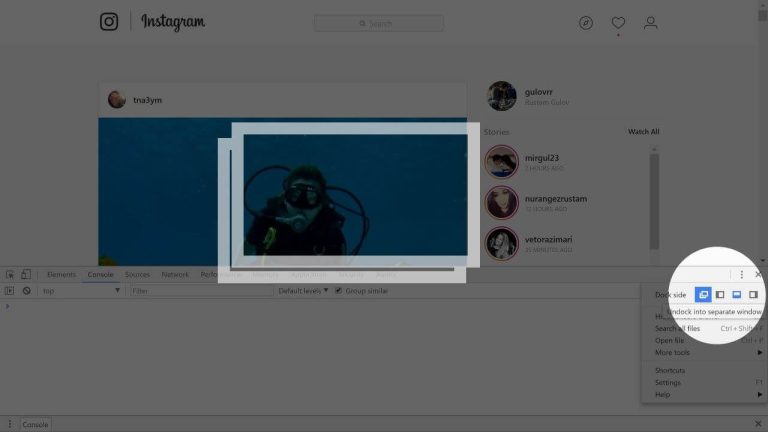Activate the DevTools inspect element icon

pos(10,274)
